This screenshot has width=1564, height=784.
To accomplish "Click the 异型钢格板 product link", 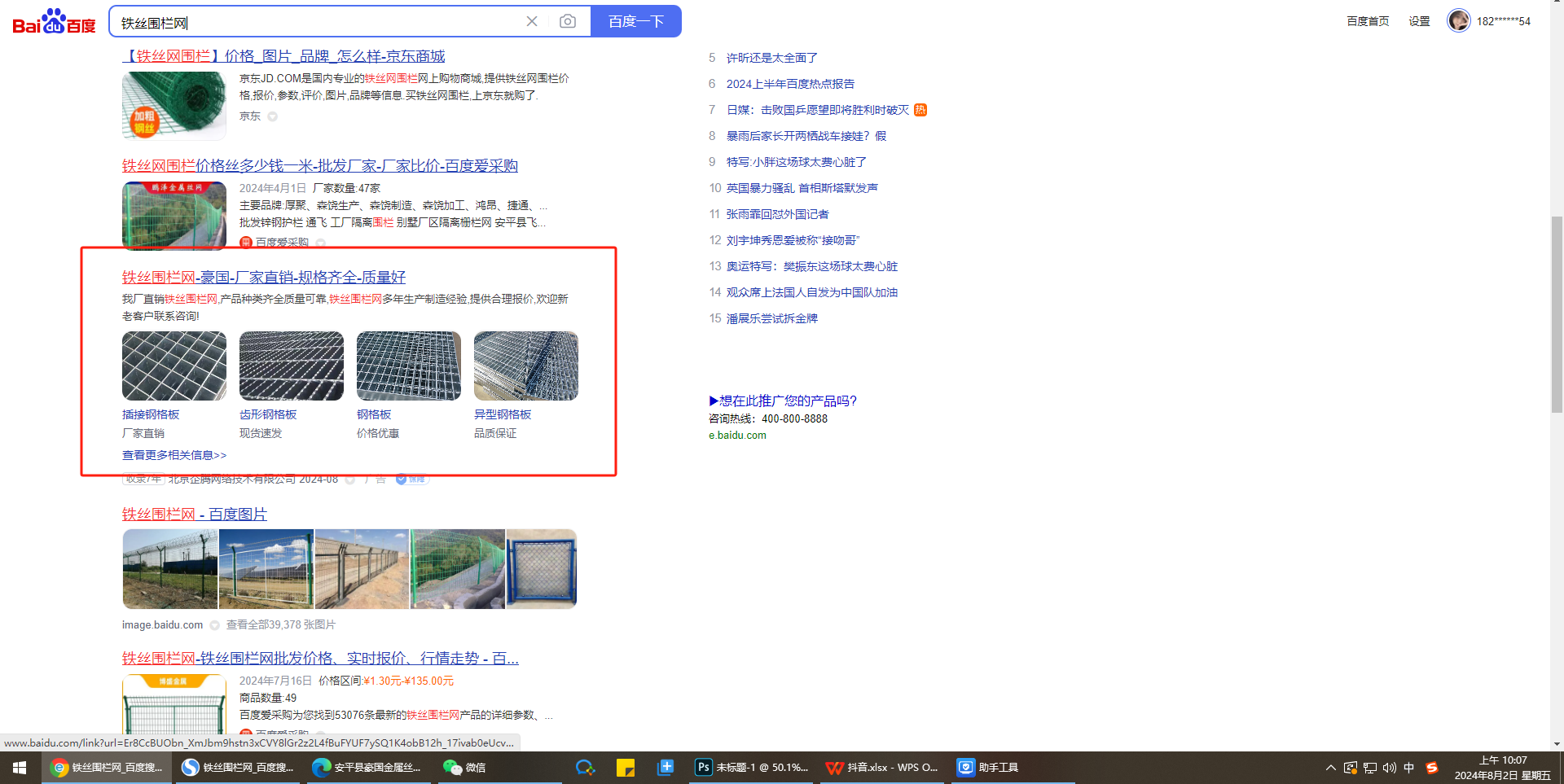I will pos(503,414).
